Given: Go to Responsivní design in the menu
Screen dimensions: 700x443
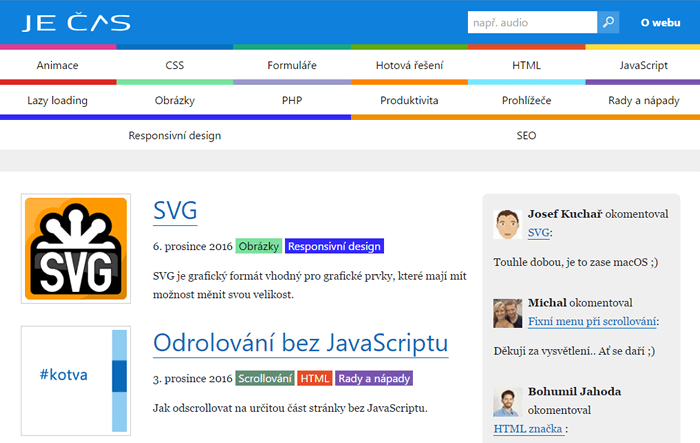Looking at the screenshot, I should 175,135.
